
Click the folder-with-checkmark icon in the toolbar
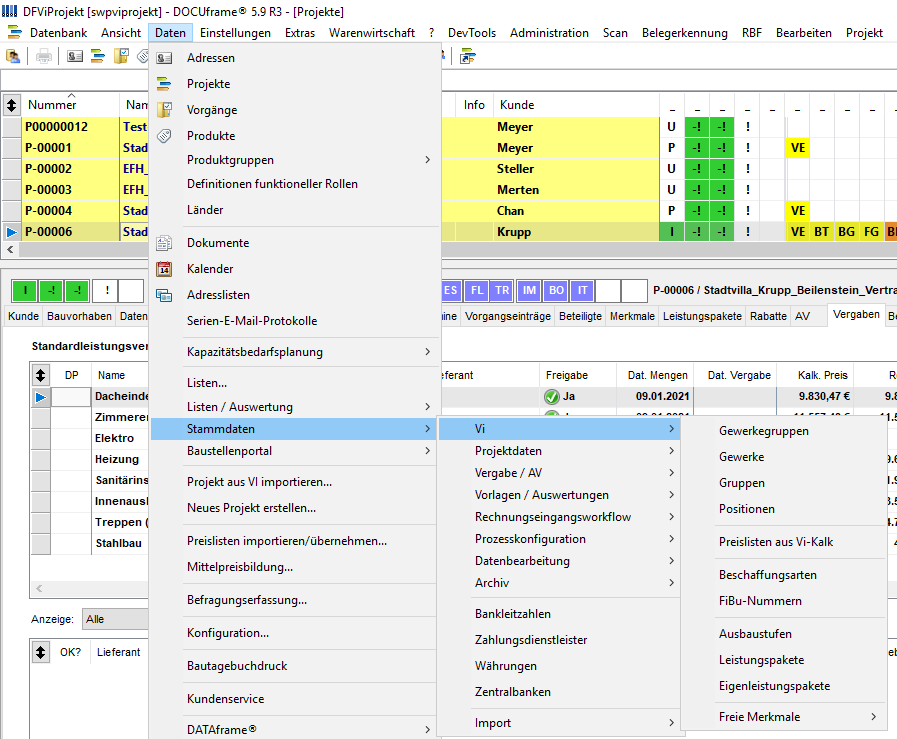click(x=121, y=57)
